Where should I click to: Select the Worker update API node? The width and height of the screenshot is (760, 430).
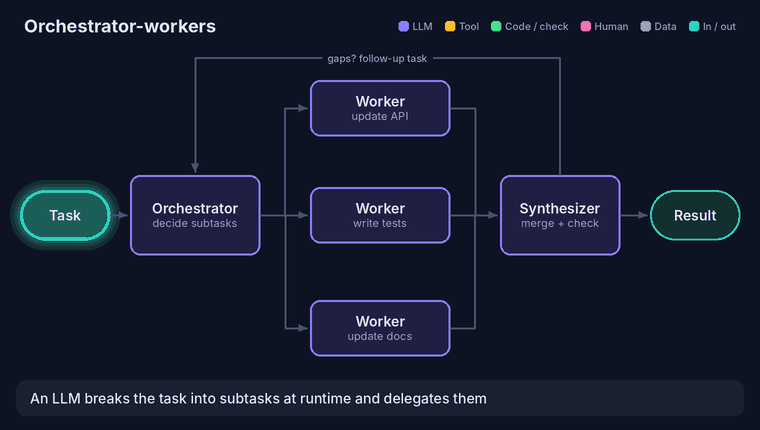tap(380, 108)
